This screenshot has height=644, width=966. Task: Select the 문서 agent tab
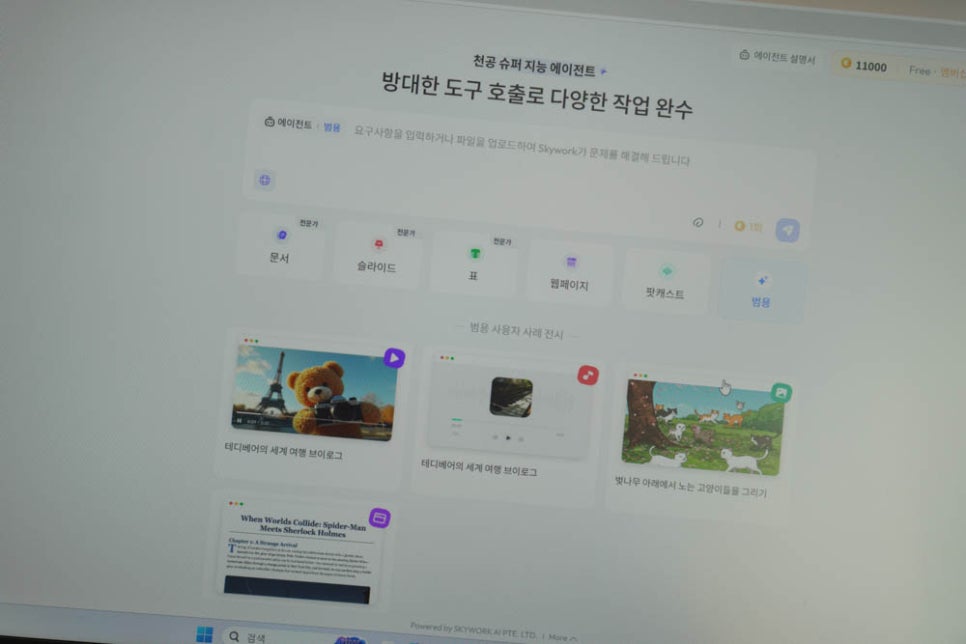(x=280, y=246)
